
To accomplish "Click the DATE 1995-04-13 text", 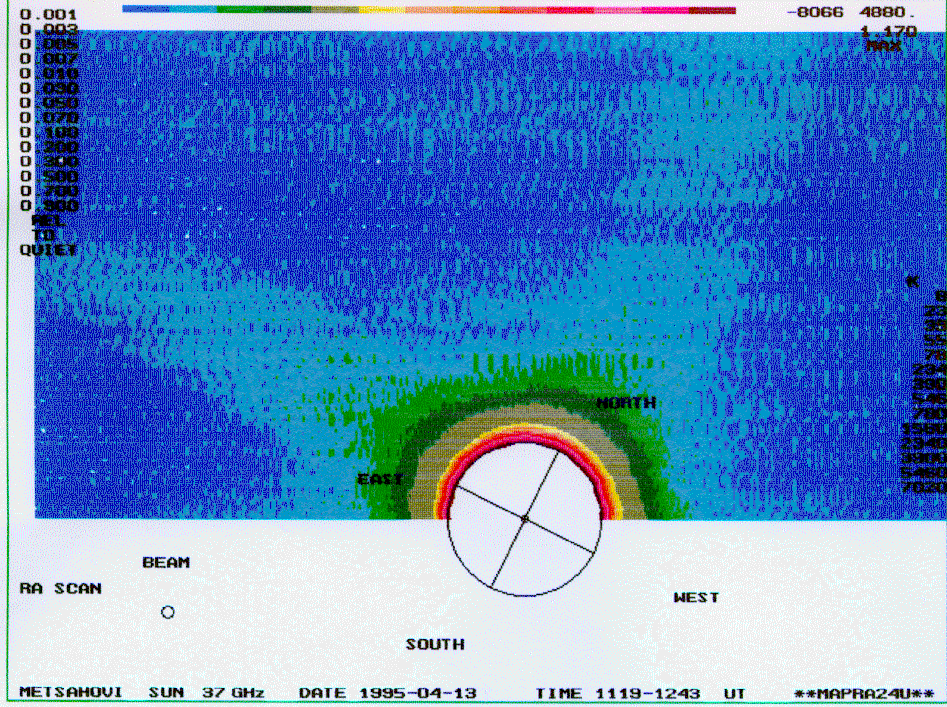I will coord(388,693).
